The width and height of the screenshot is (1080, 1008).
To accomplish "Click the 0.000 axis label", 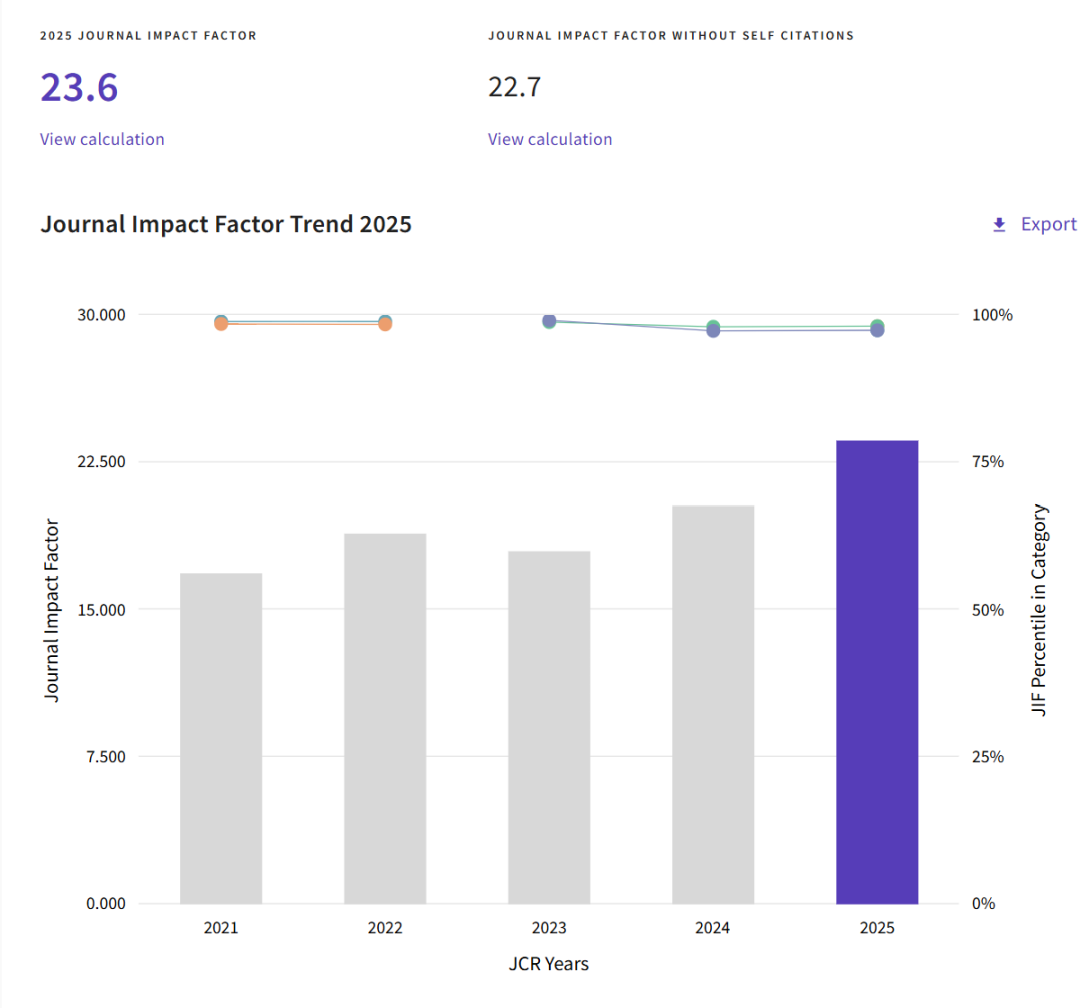I will coord(105,904).
